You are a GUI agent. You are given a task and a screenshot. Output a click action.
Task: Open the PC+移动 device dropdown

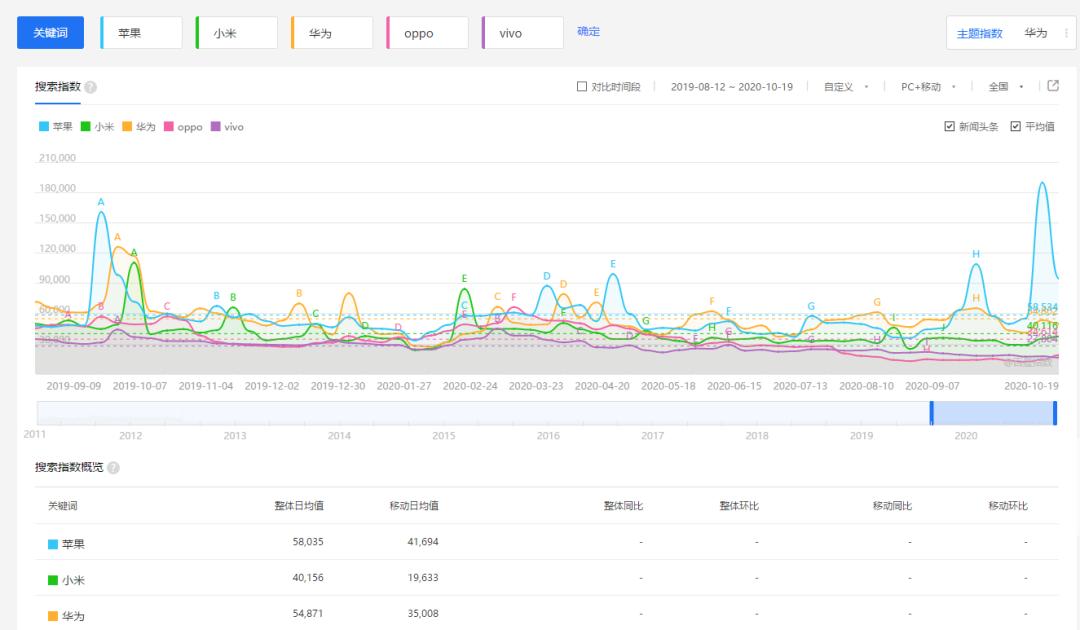(x=928, y=87)
